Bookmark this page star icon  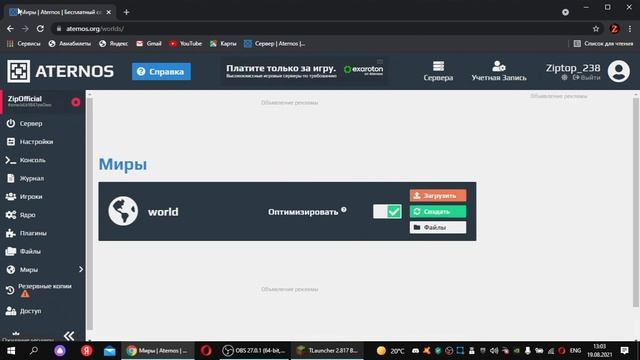pos(596,29)
